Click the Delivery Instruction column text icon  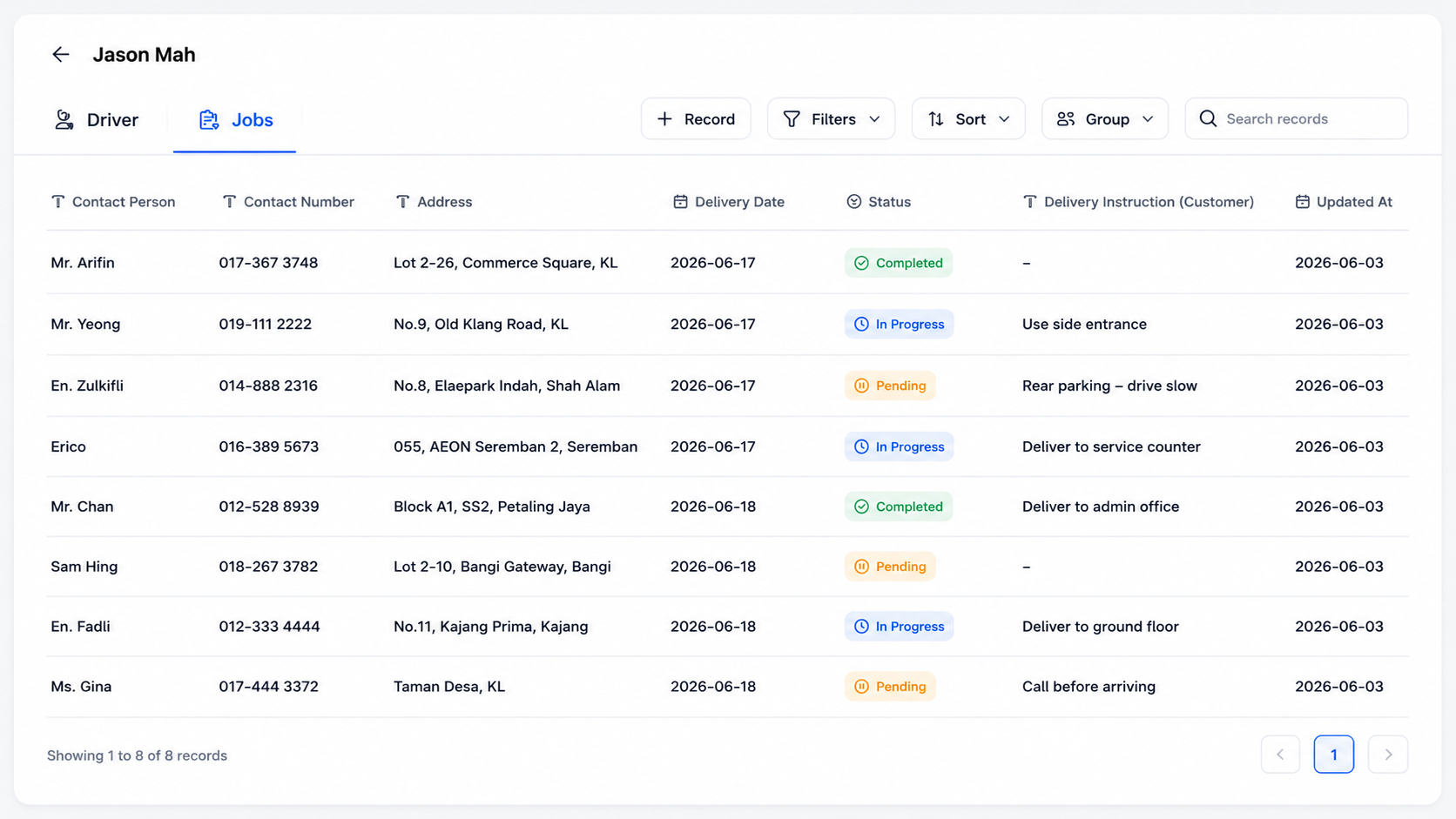[x=1029, y=202]
